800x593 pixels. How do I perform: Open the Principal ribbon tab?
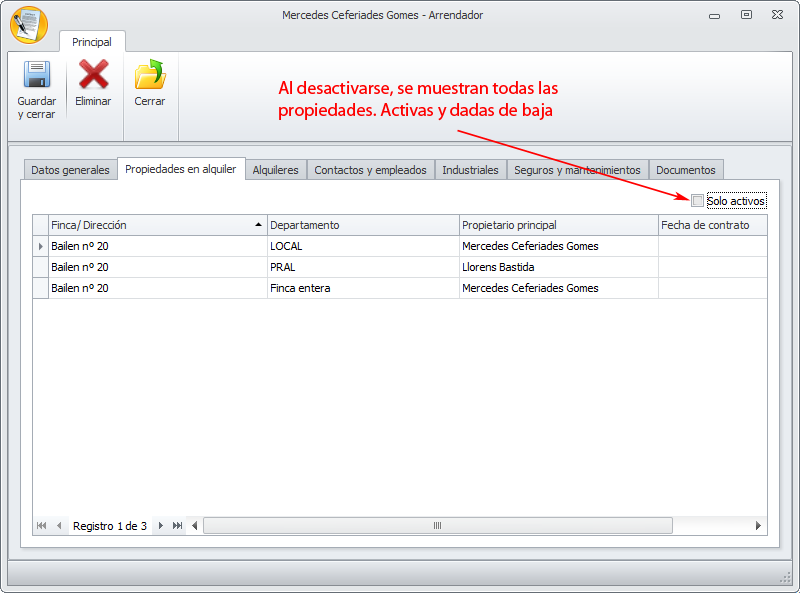coord(92,42)
